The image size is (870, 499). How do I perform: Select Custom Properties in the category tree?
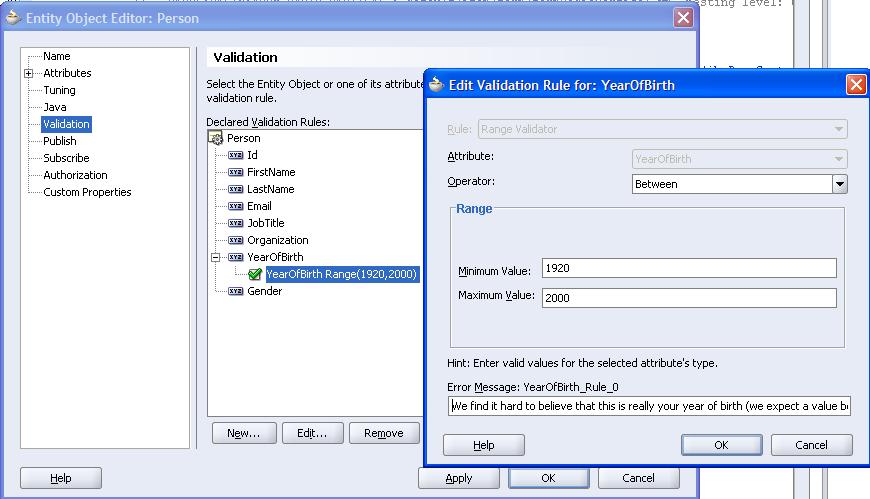pyautogui.click(x=87, y=192)
